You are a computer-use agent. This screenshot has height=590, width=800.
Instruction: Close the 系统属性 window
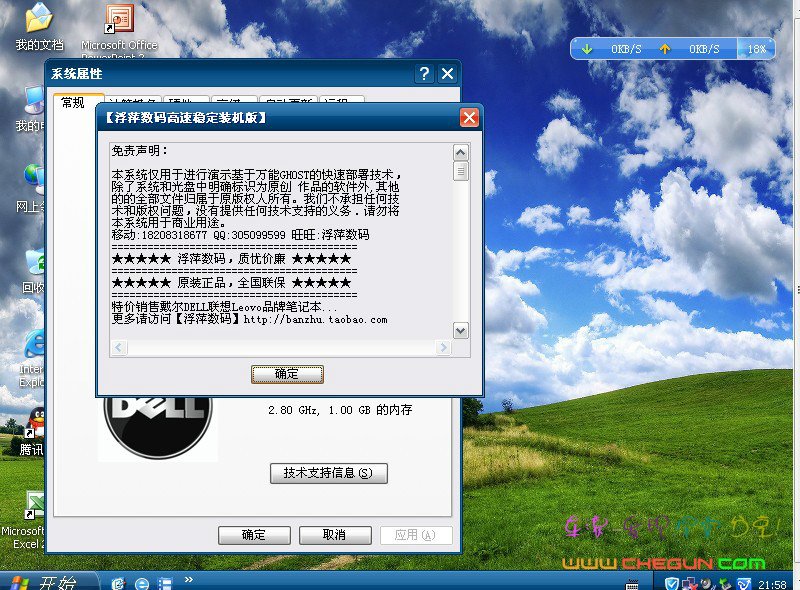(x=447, y=74)
